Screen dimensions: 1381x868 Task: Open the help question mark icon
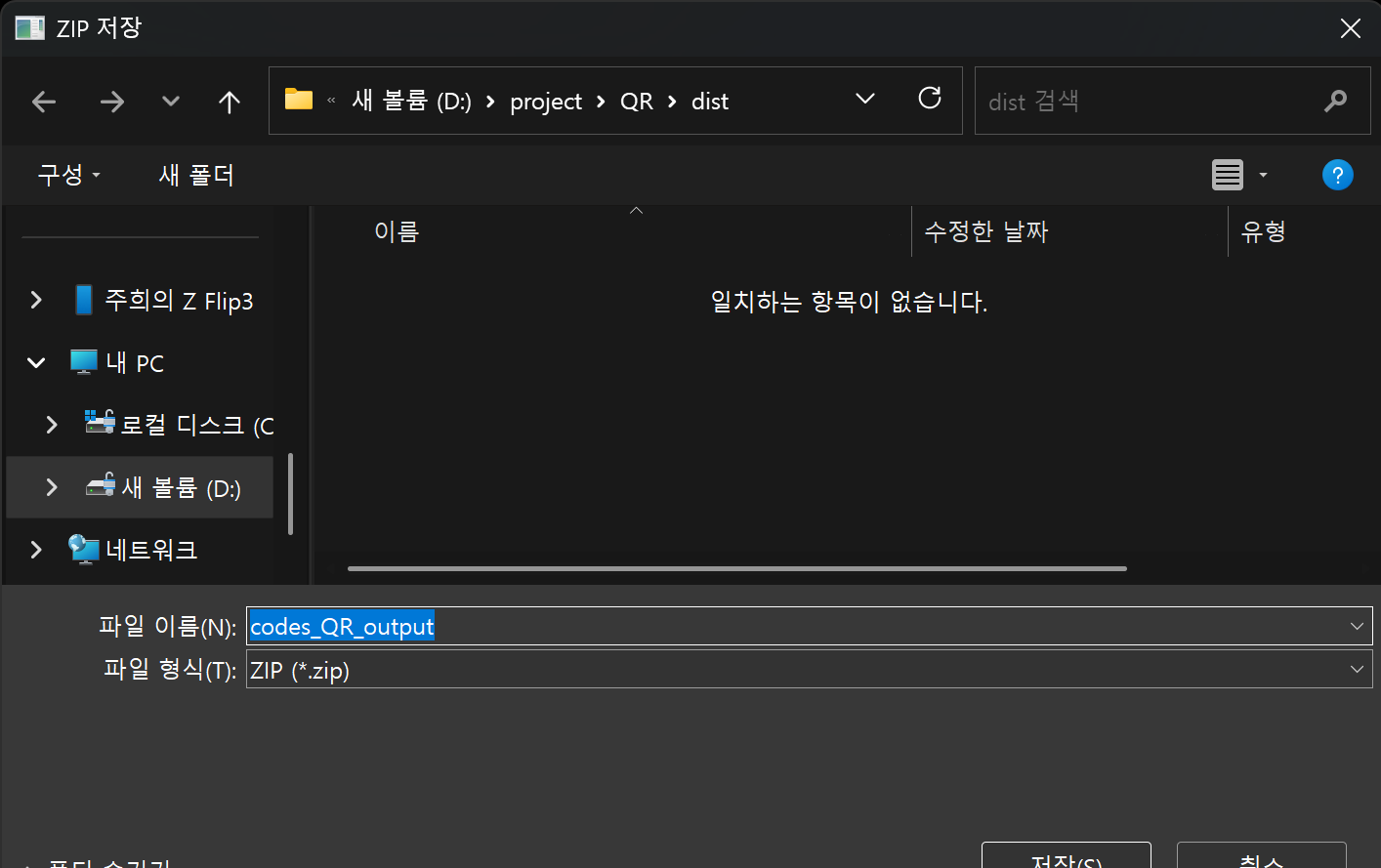tap(1337, 175)
